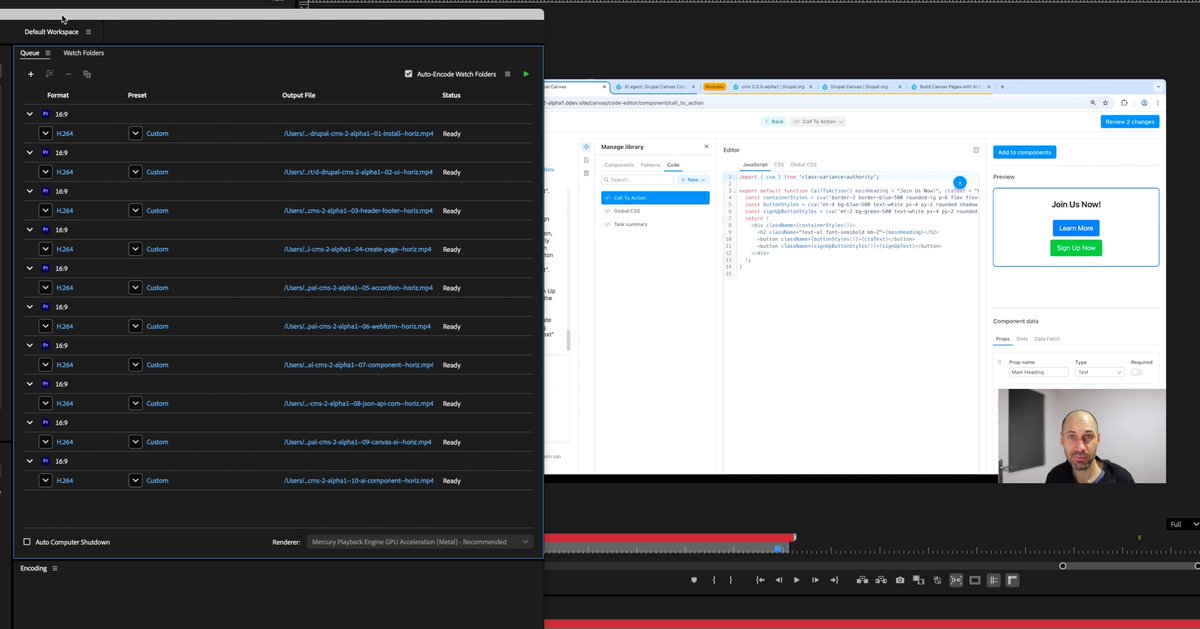1200x629 pixels.
Task: Open the Renderer dropdown
Action: pyautogui.click(x=420, y=542)
